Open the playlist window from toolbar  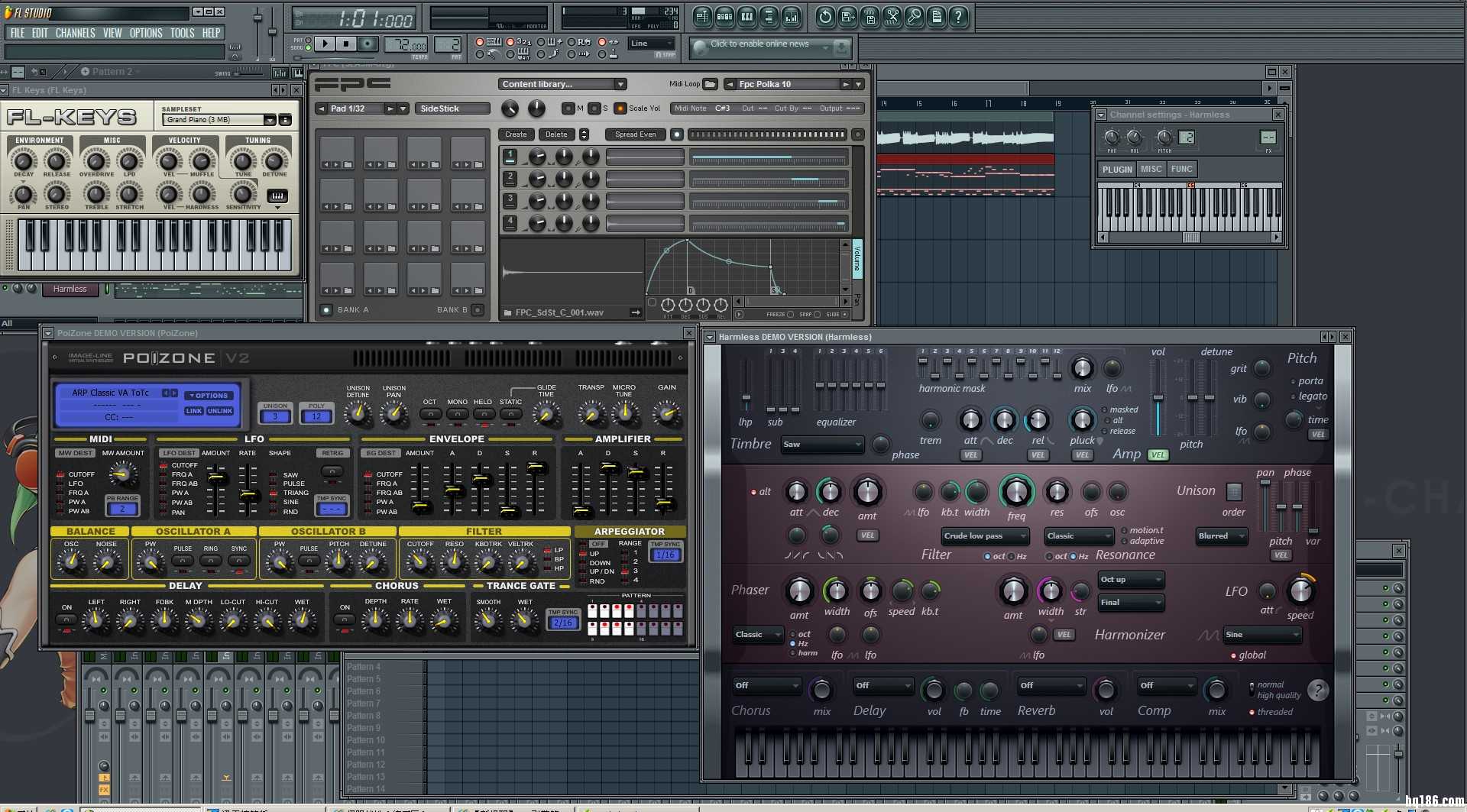pos(702,17)
